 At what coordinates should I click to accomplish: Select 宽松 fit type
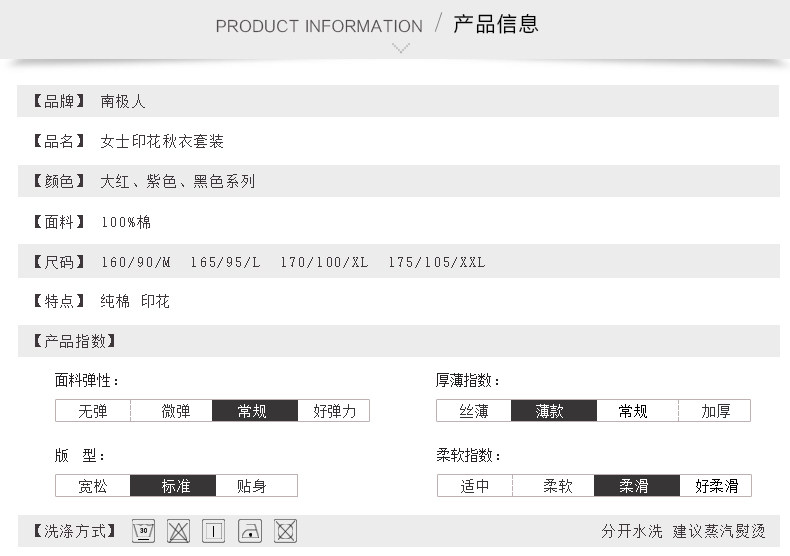[x=93, y=487]
